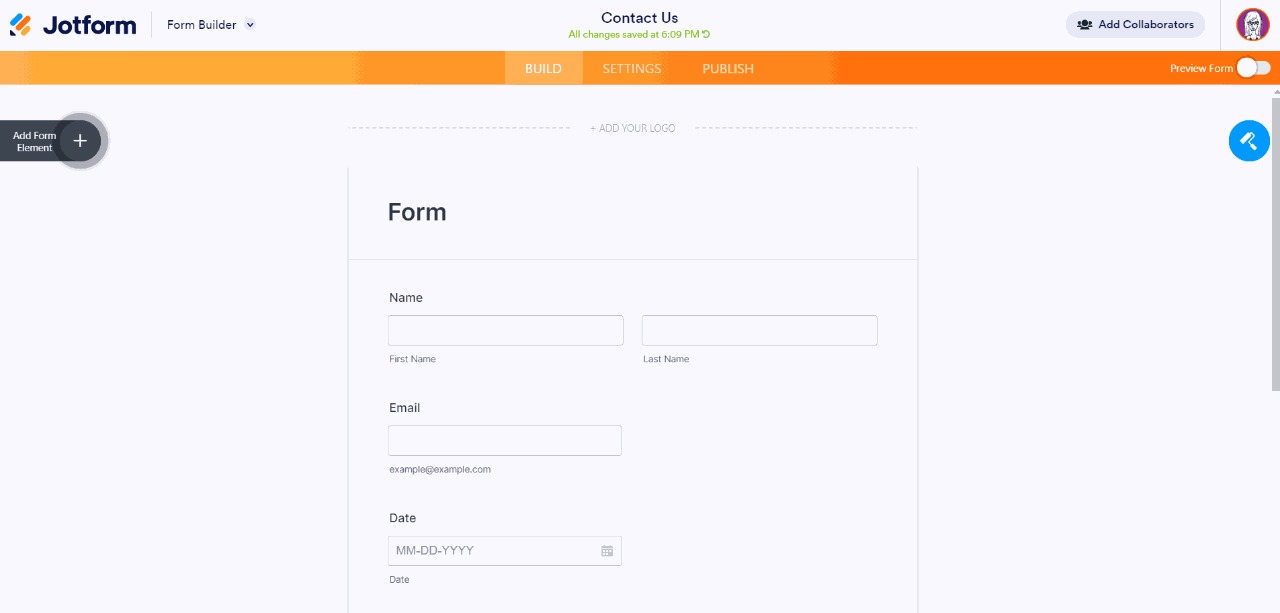Open the Add Form Element plus button

click(80, 141)
